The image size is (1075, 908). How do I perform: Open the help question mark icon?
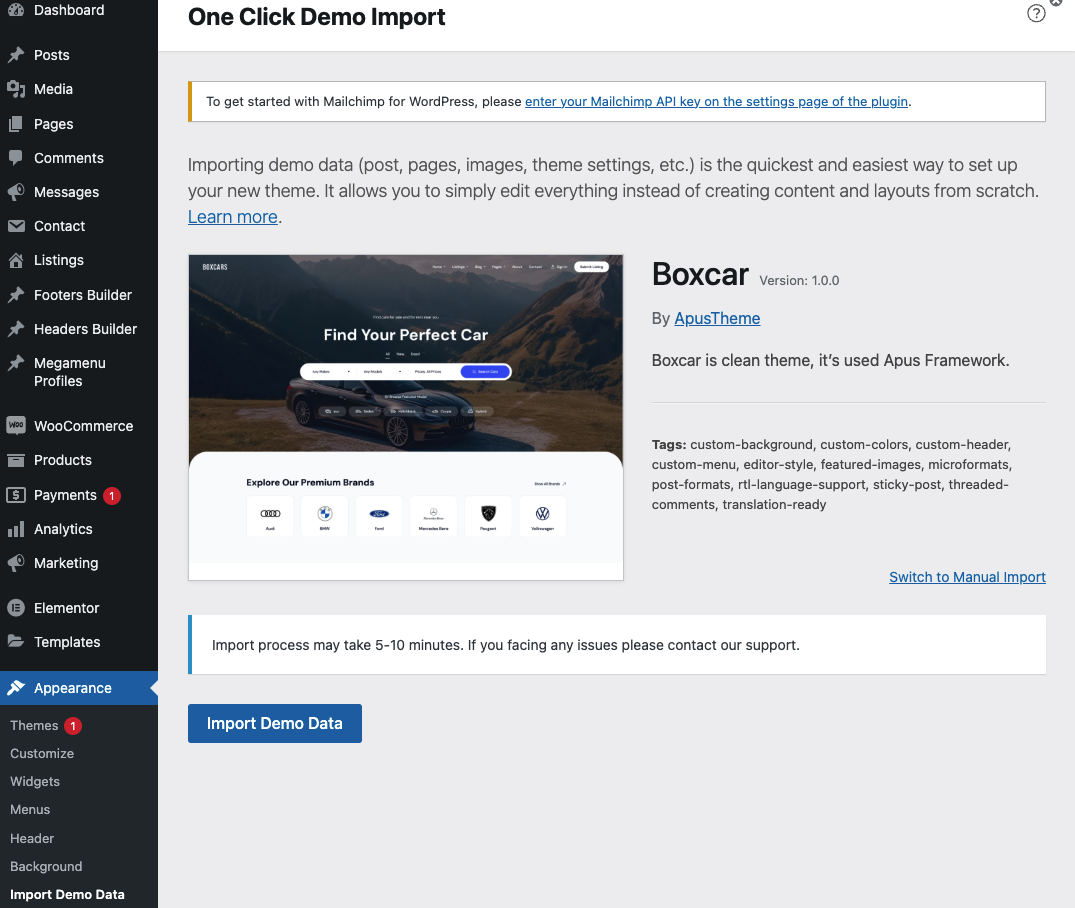point(1036,14)
